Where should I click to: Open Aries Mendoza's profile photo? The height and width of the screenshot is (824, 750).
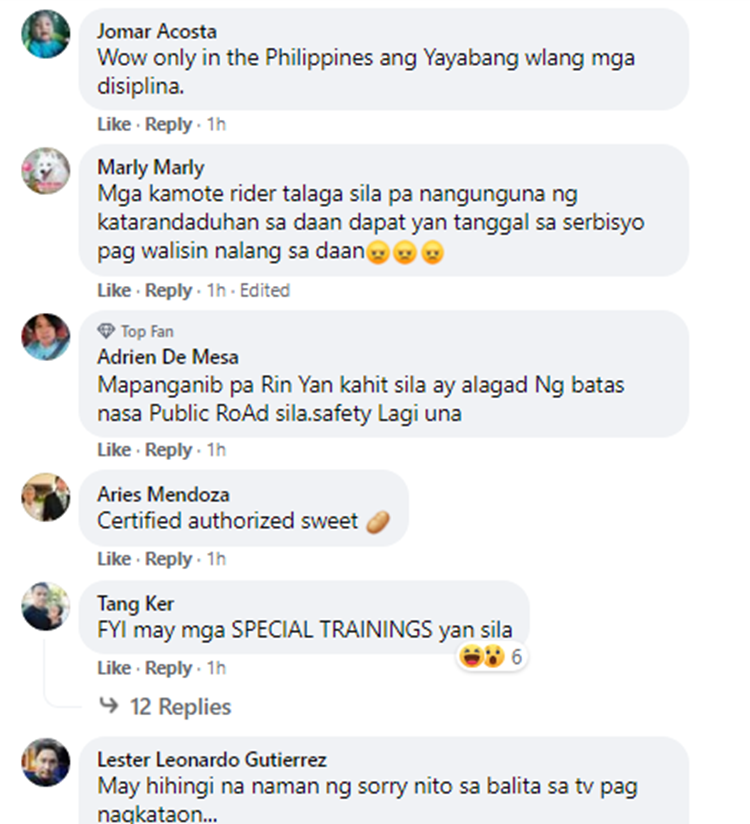pyautogui.click(x=46, y=497)
